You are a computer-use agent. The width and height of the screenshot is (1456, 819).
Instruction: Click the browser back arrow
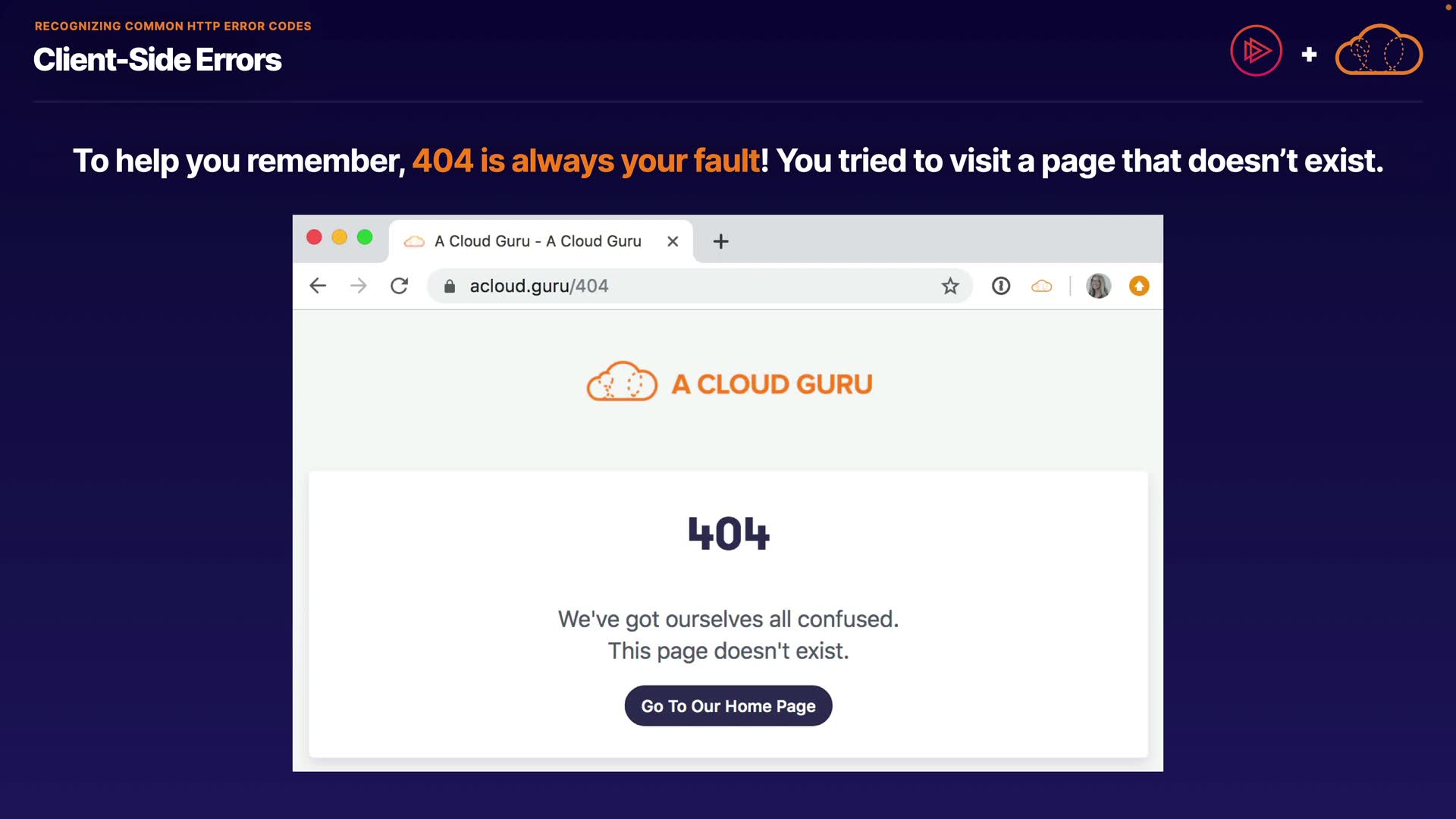(318, 286)
